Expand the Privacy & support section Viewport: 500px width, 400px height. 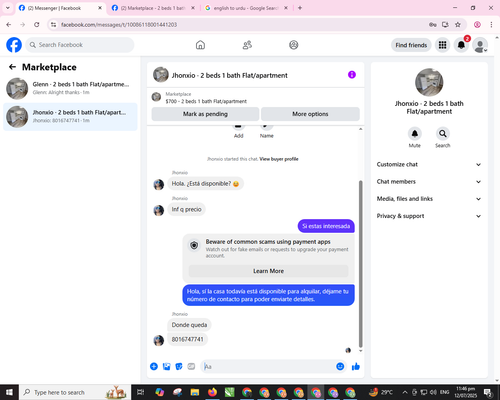(429, 216)
